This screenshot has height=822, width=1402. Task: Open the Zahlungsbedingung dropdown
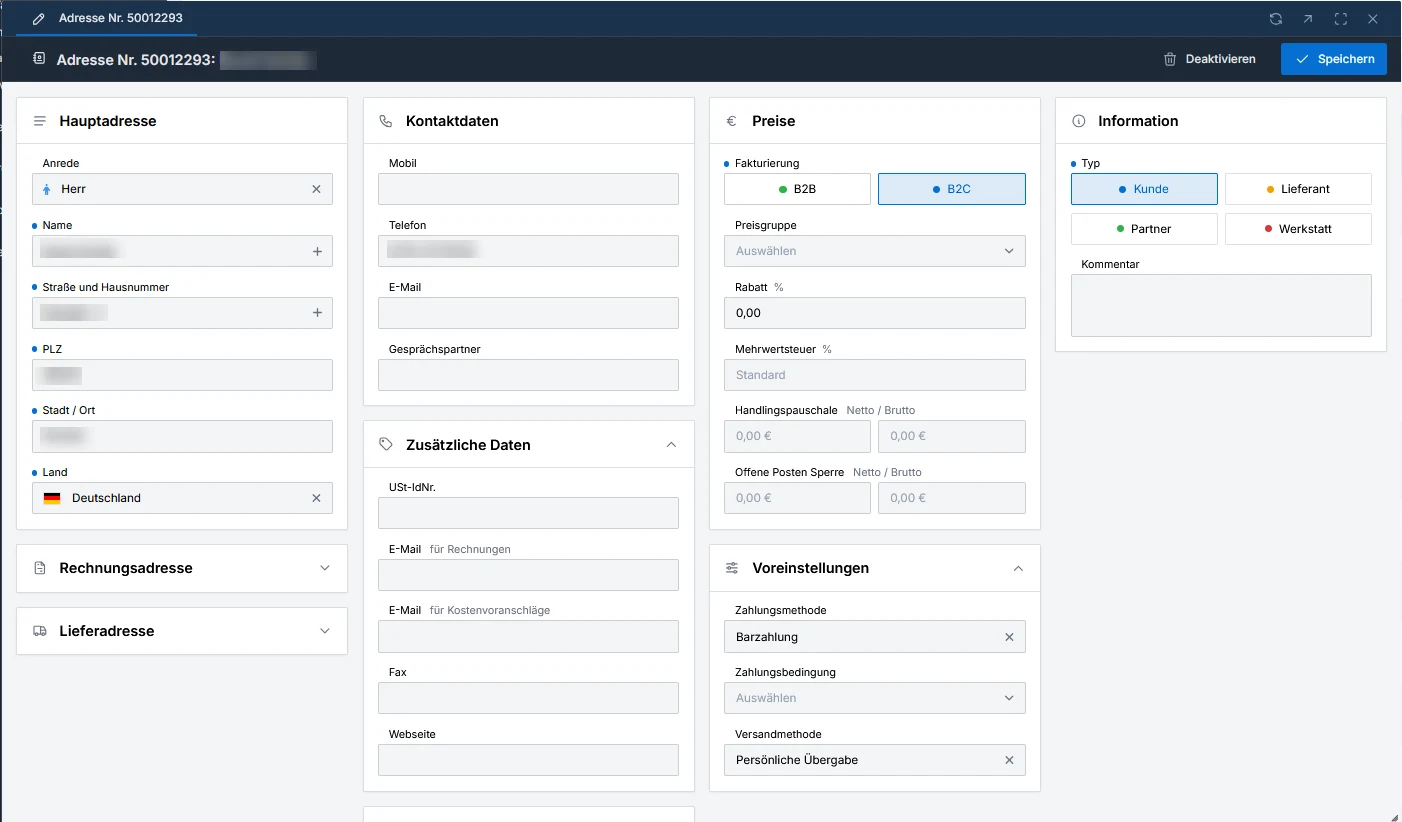point(875,698)
